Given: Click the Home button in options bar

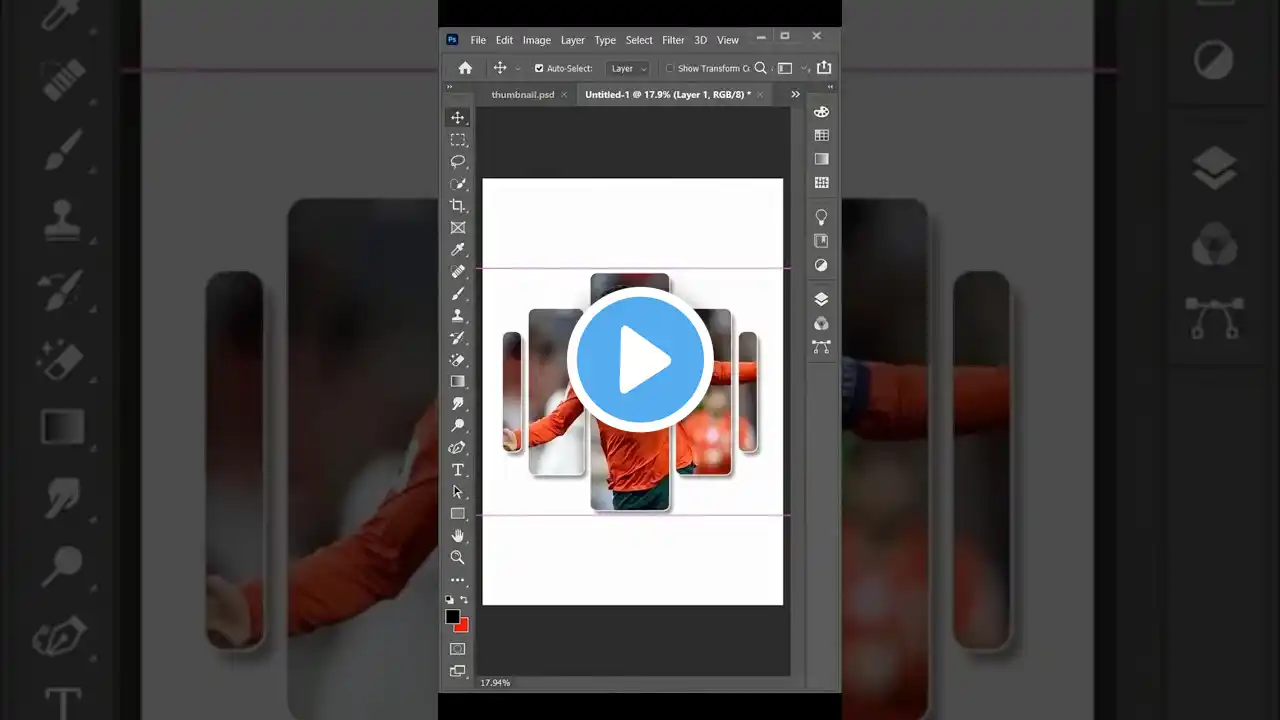Looking at the screenshot, I should [x=465, y=68].
